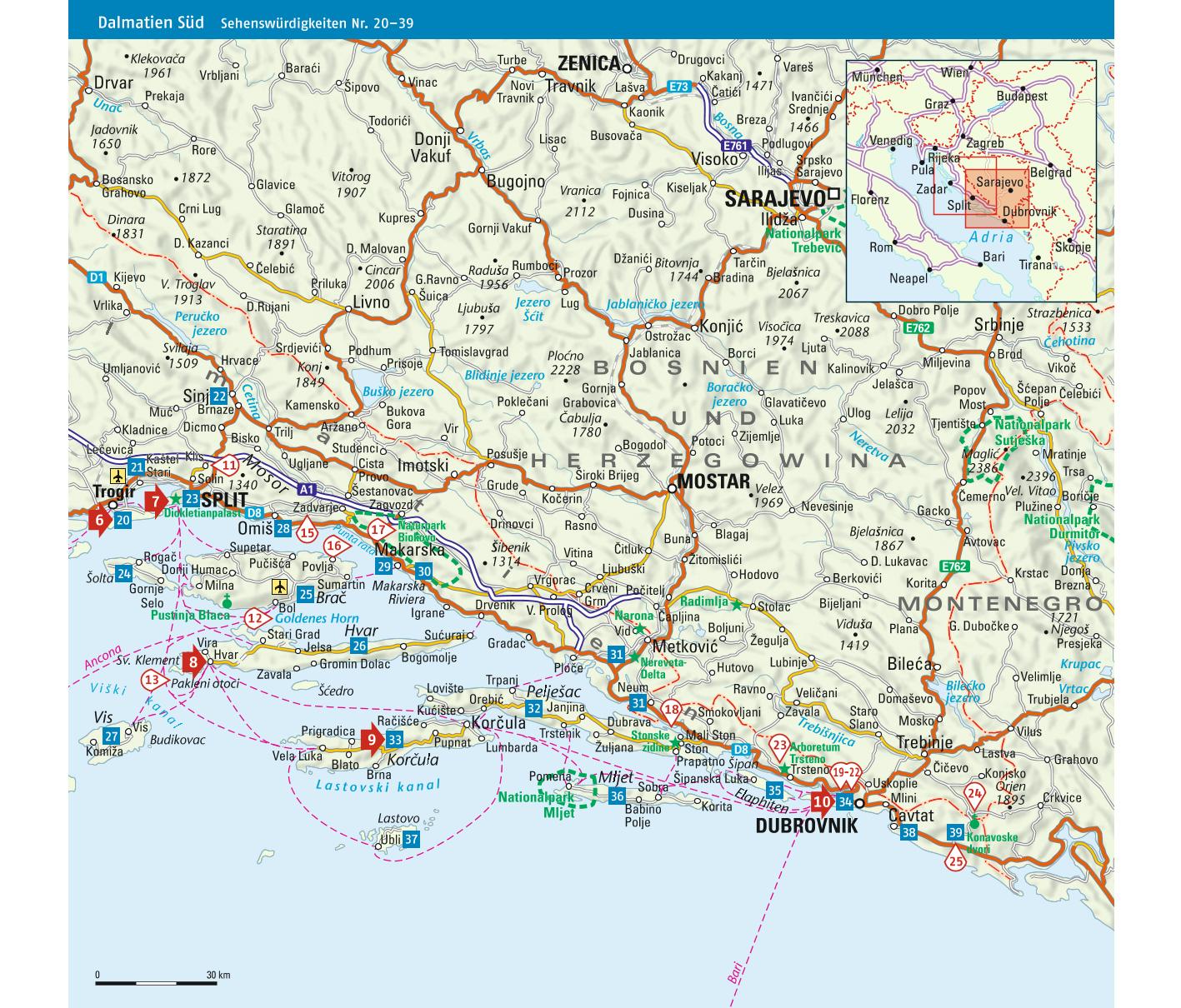Click the MOSTAR city label
The height and width of the screenshot is (1008, 1181).
(713, 482)
